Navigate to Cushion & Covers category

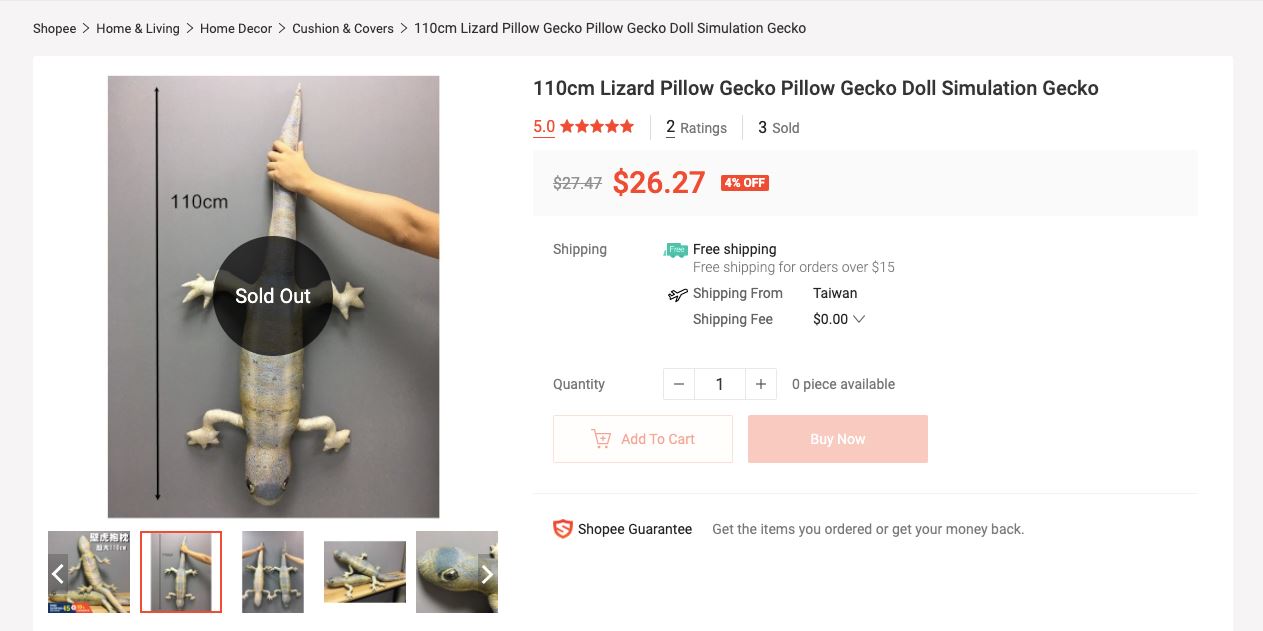tap(343, 28)
